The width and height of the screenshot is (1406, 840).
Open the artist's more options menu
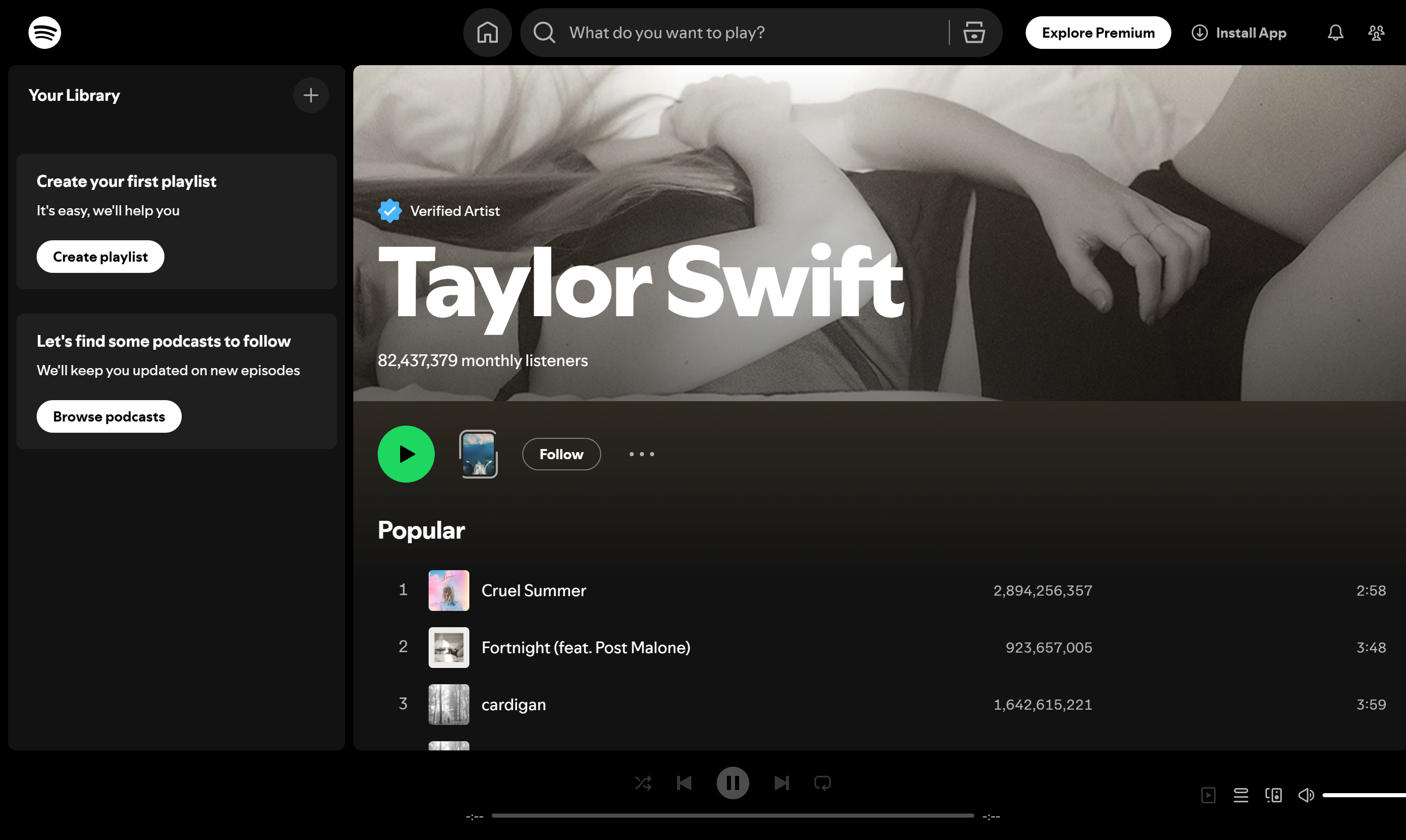coord(641,454)
